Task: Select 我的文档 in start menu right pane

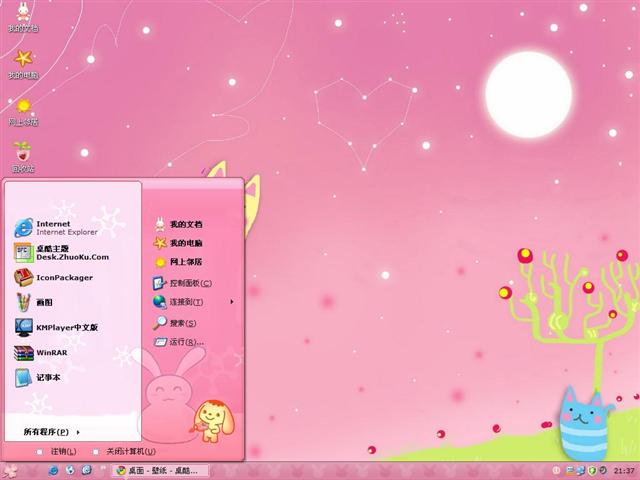Action: pyautogui.click(x=178, y=224)
